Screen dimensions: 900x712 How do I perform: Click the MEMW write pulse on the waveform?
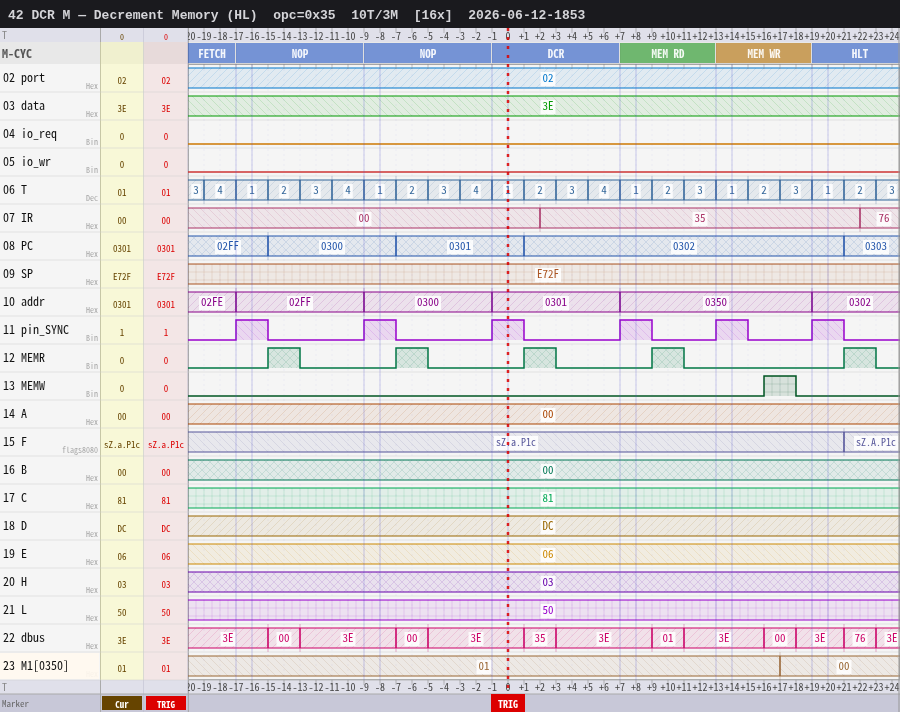(x=779, y=386)
